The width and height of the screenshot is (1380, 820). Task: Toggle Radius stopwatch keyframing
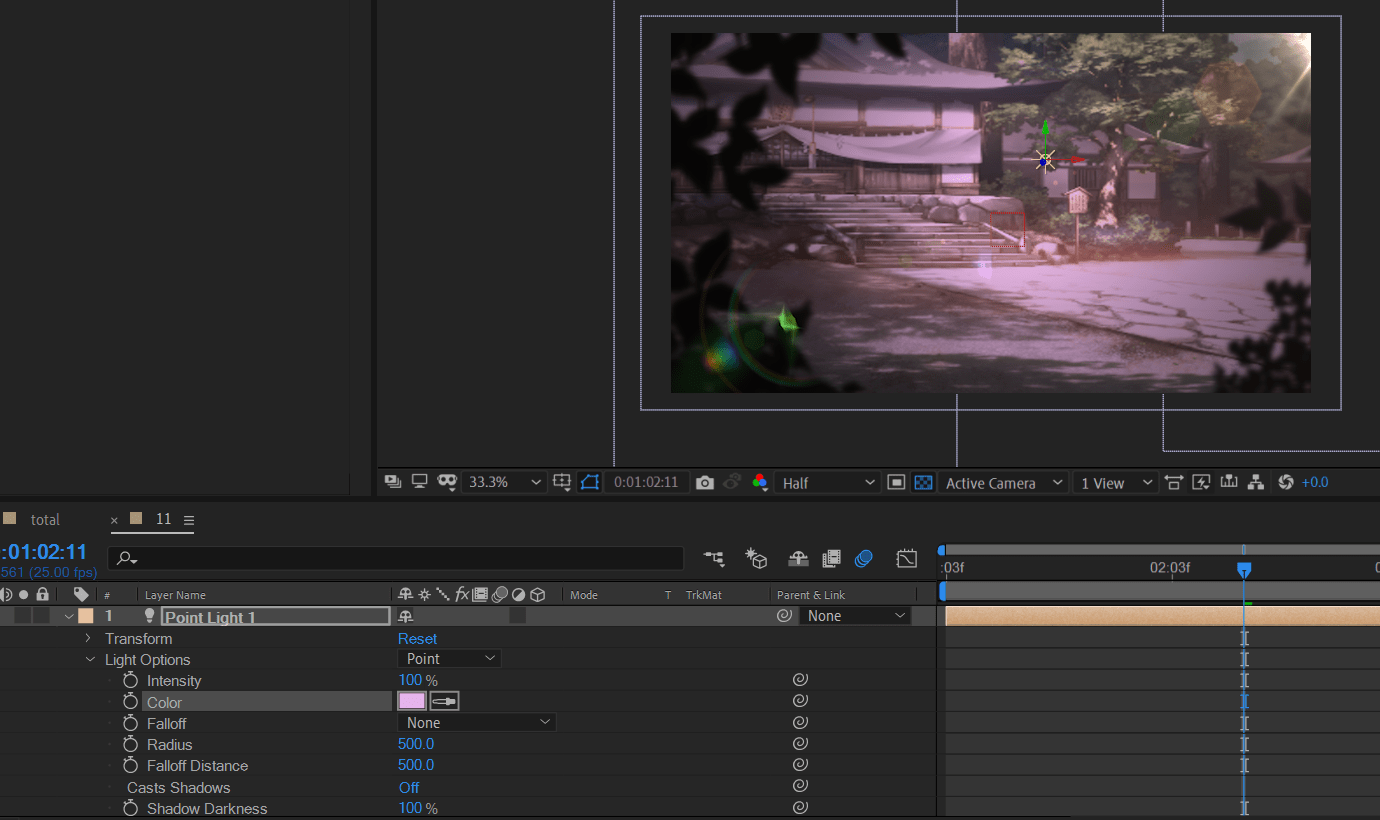(x=130, y=744)
